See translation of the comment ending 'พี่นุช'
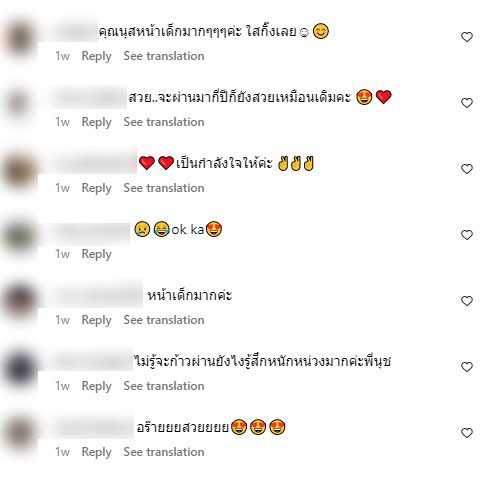The height and width of the screenshot is (481, 484). (x=164, y=386)
